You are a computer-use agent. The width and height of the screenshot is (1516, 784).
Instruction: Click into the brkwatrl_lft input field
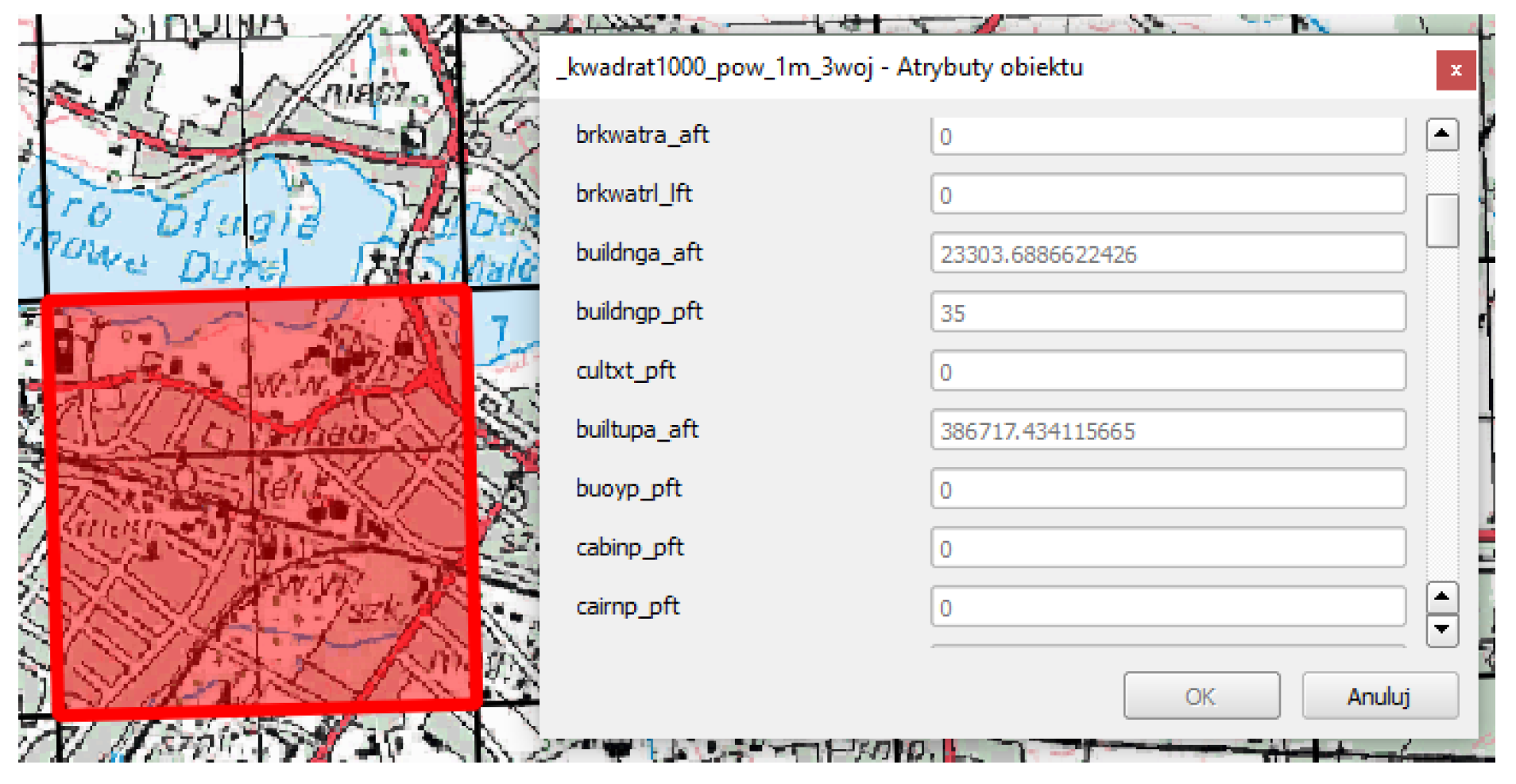1166,195
